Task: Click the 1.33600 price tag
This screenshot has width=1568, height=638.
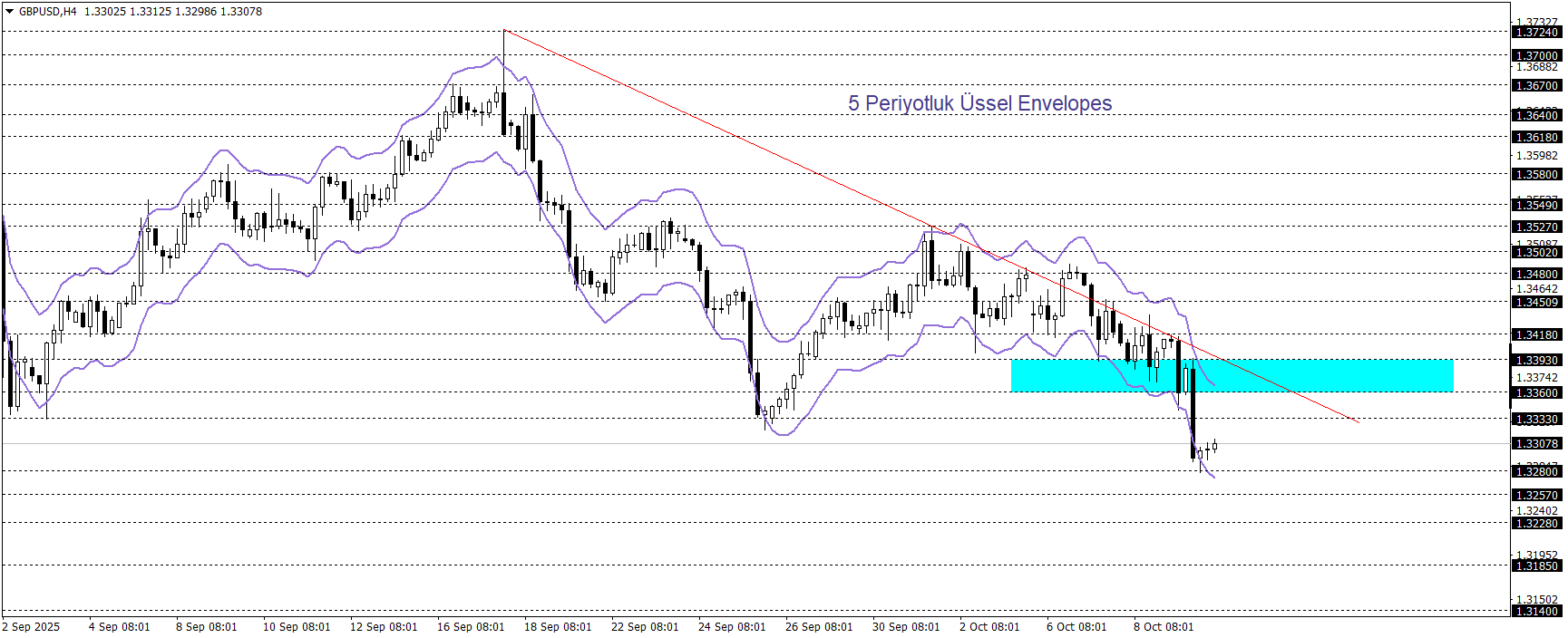Action: [1536, 393]
